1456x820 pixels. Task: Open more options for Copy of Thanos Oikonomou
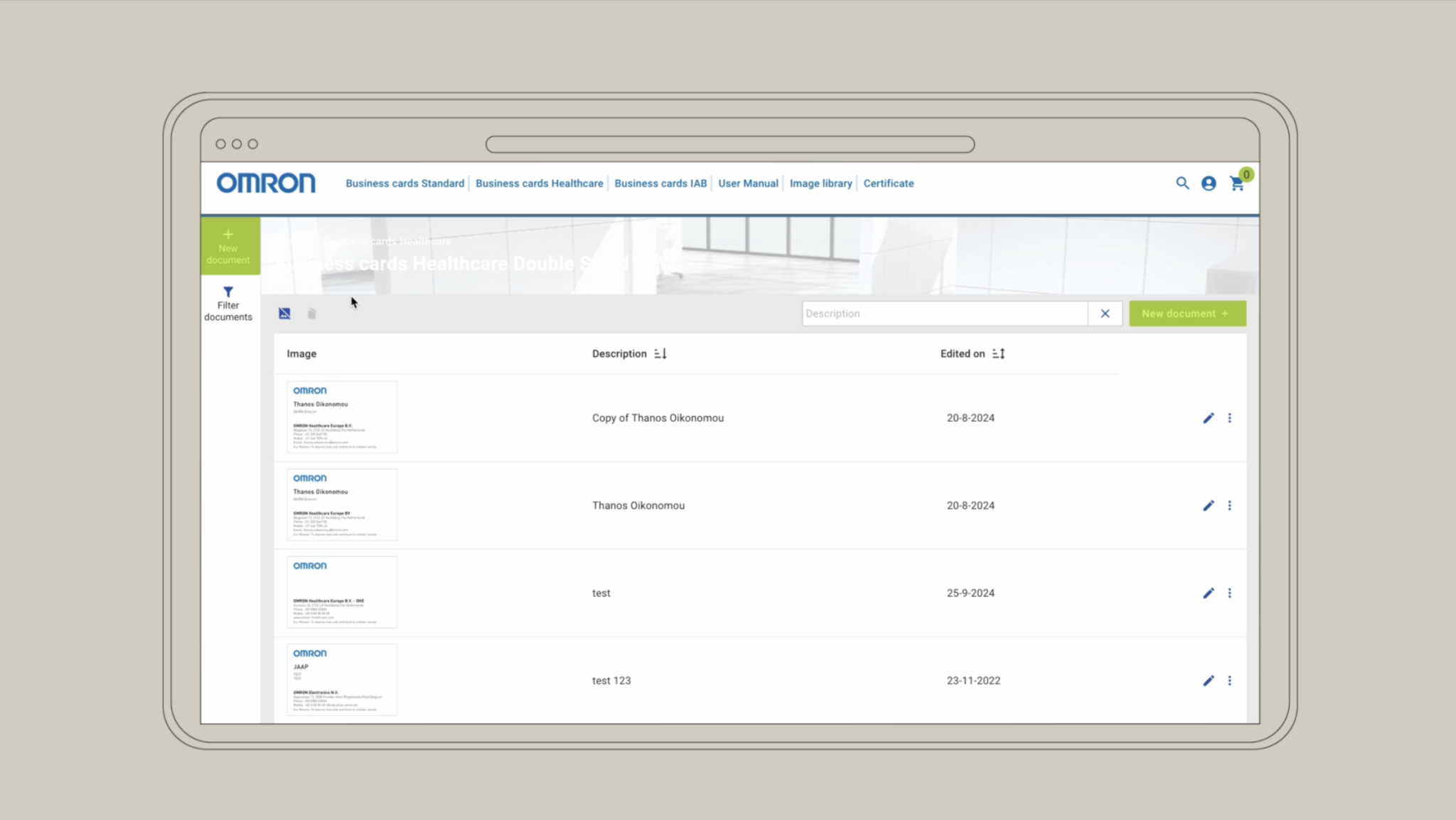pos(1229,418)
